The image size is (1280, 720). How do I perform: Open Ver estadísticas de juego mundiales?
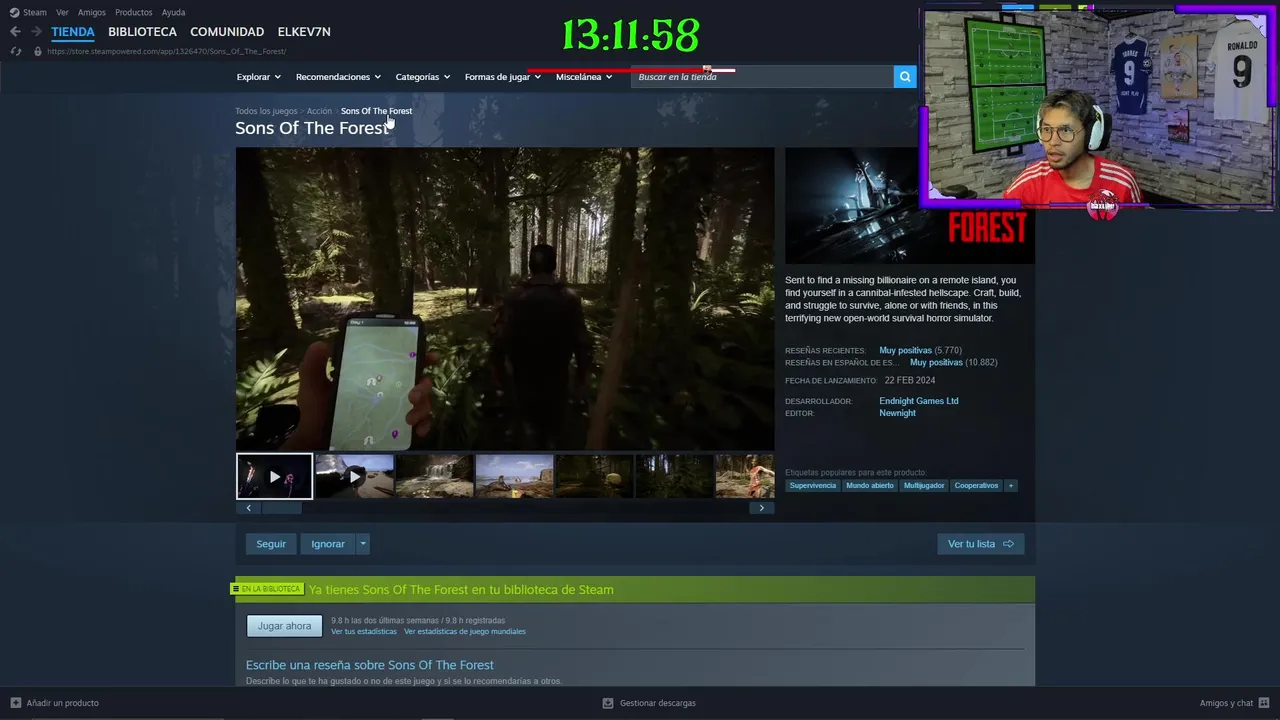(465, 632)
